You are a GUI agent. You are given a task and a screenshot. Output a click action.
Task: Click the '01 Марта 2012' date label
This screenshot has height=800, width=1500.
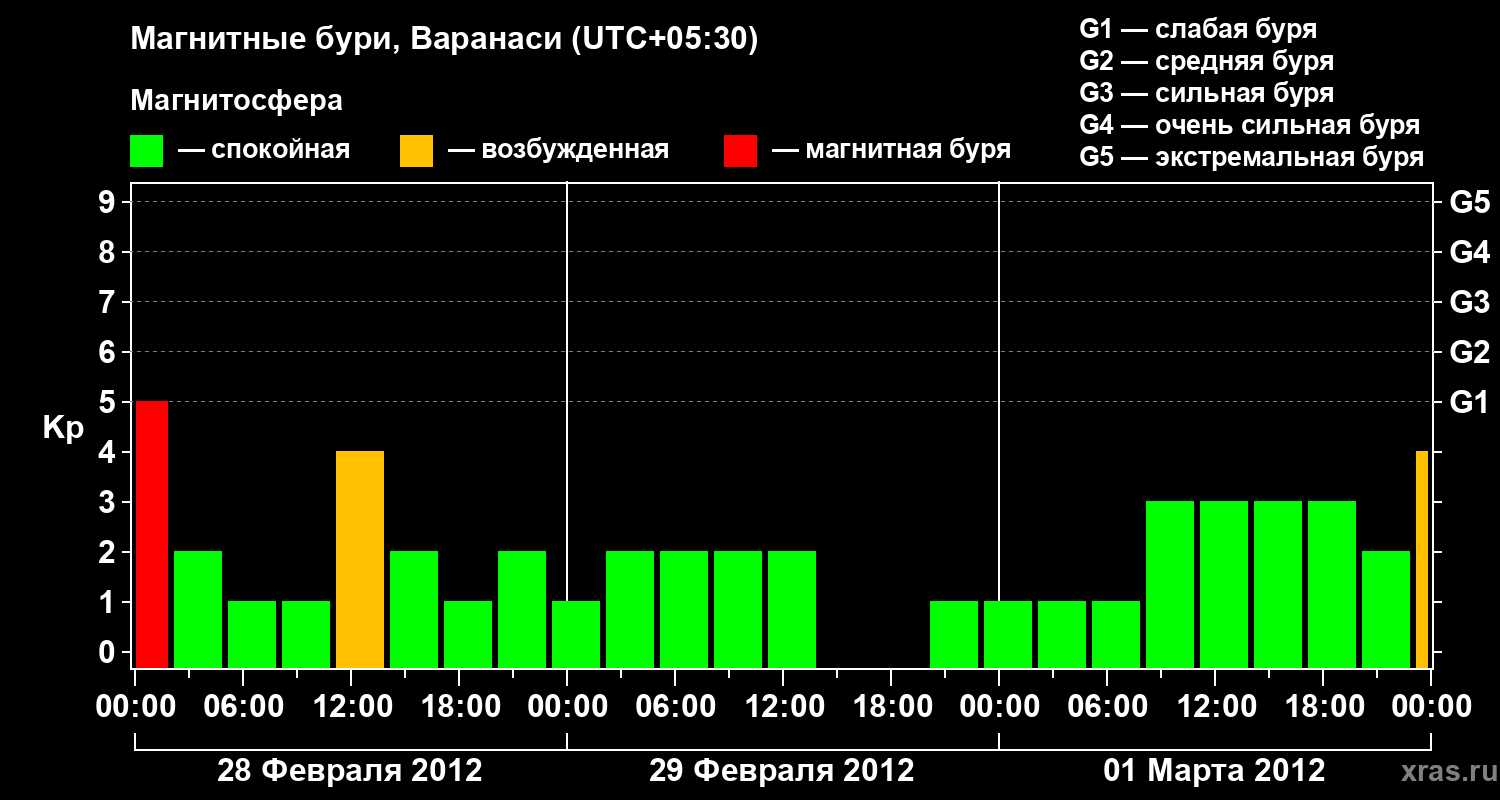(x=1214, y=771)
